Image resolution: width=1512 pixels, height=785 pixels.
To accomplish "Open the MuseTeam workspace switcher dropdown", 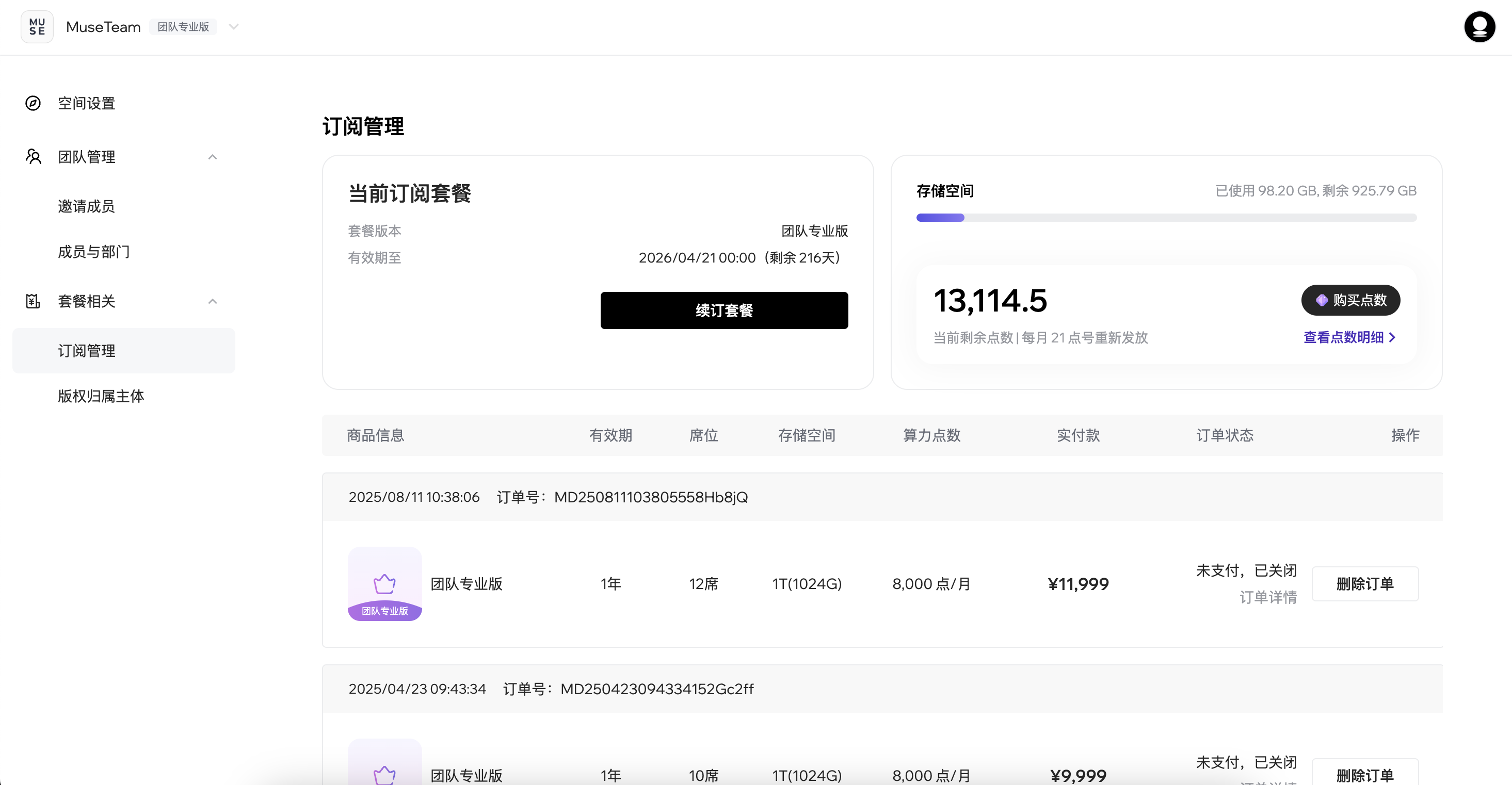I will (234, 27).
